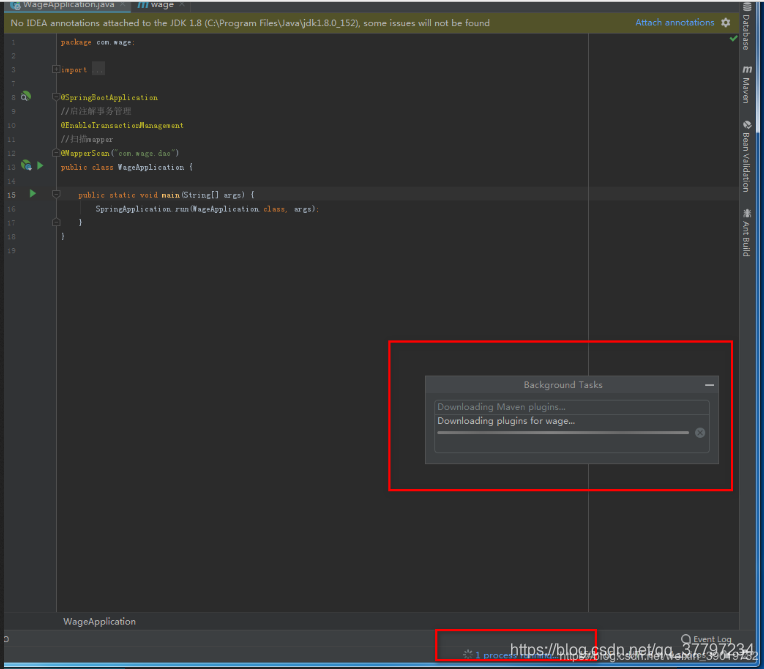The height and width of the screenshot is (669, 764).
Task: Close the wage editor tab
Action: point(182,4)
